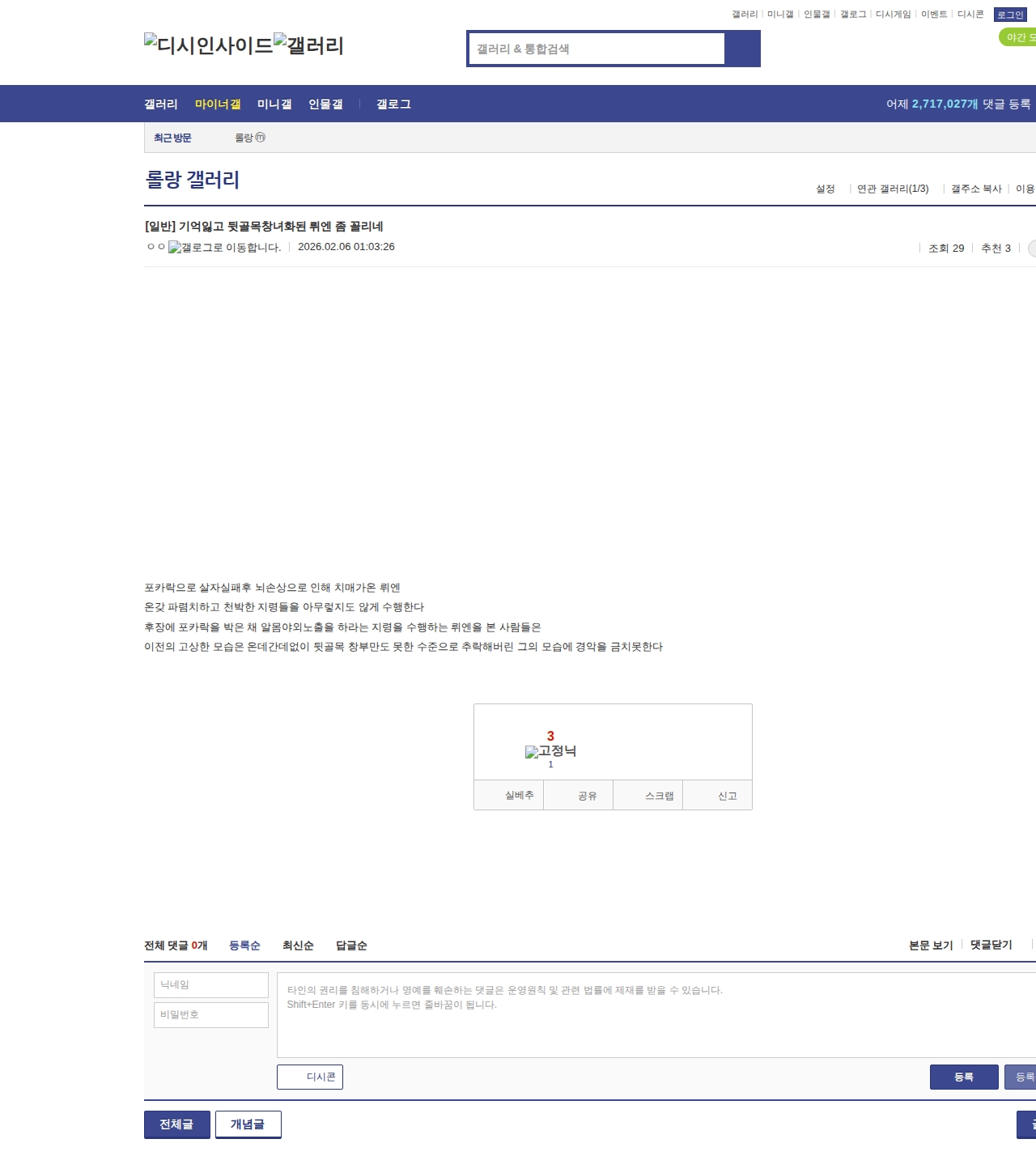This screenshot has height=1156, width=1036.
Task: Click the 비밀번호 input field
Action: tap(211, 1015)
